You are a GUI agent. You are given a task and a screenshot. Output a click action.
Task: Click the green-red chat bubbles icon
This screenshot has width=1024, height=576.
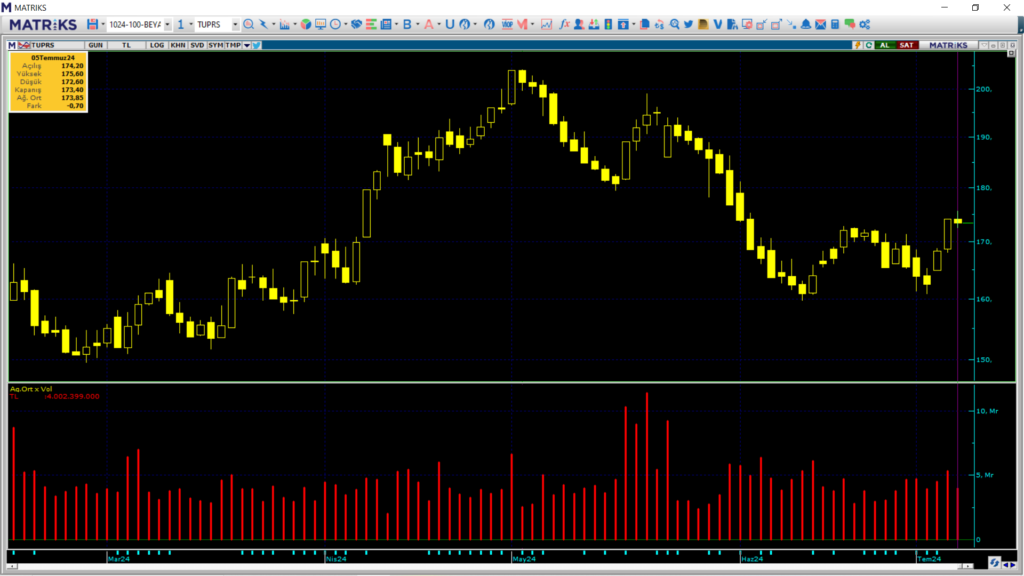850,24
